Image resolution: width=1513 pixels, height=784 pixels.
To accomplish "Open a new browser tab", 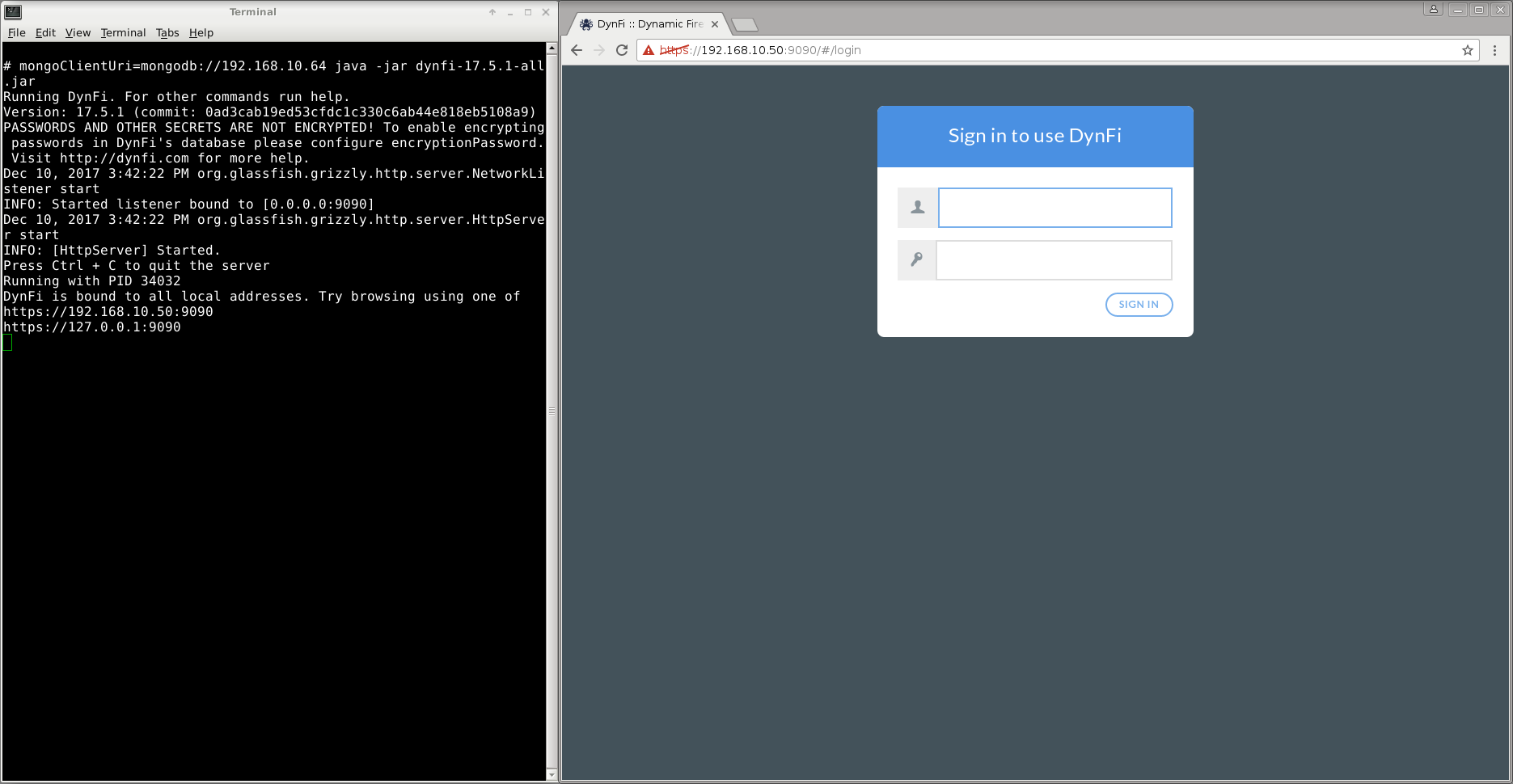I will (745, 24).
